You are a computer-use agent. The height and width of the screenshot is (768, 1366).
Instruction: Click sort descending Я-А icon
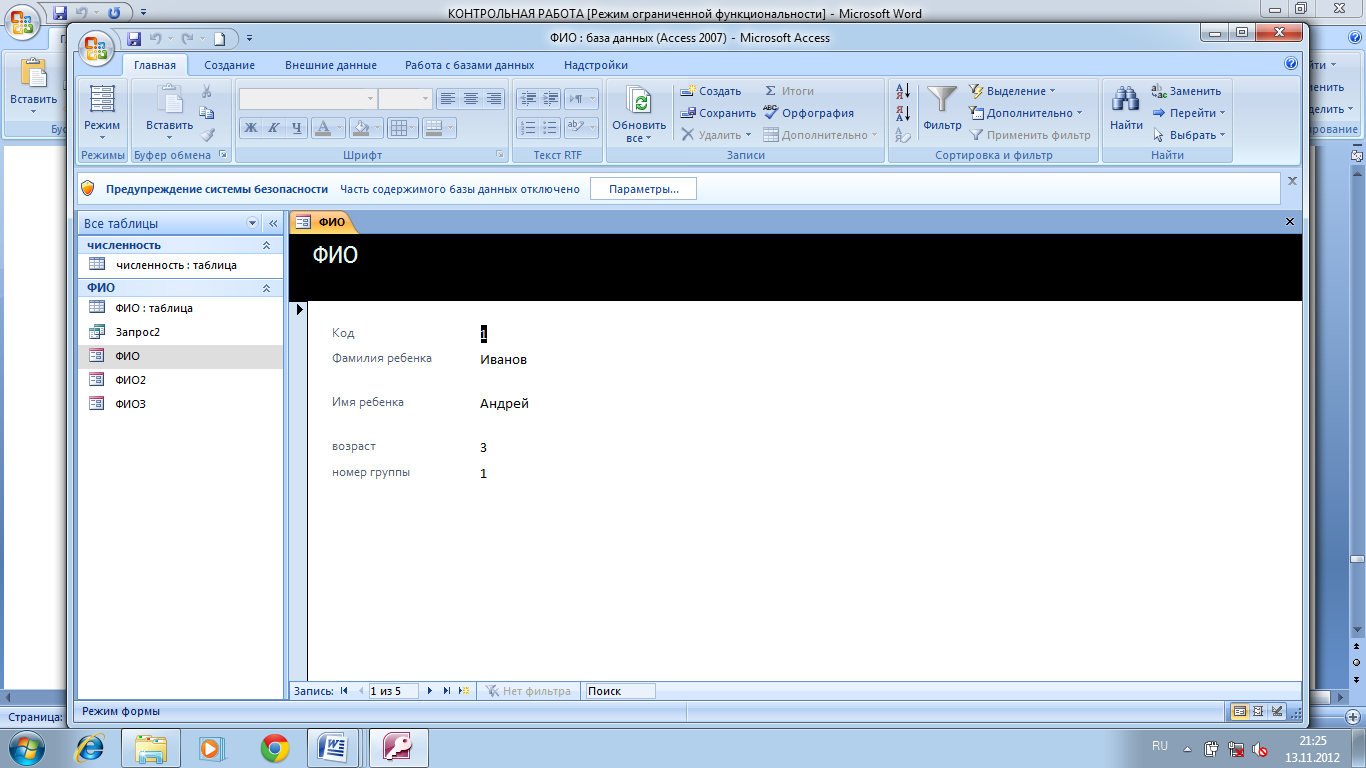[x=903, y=113]
